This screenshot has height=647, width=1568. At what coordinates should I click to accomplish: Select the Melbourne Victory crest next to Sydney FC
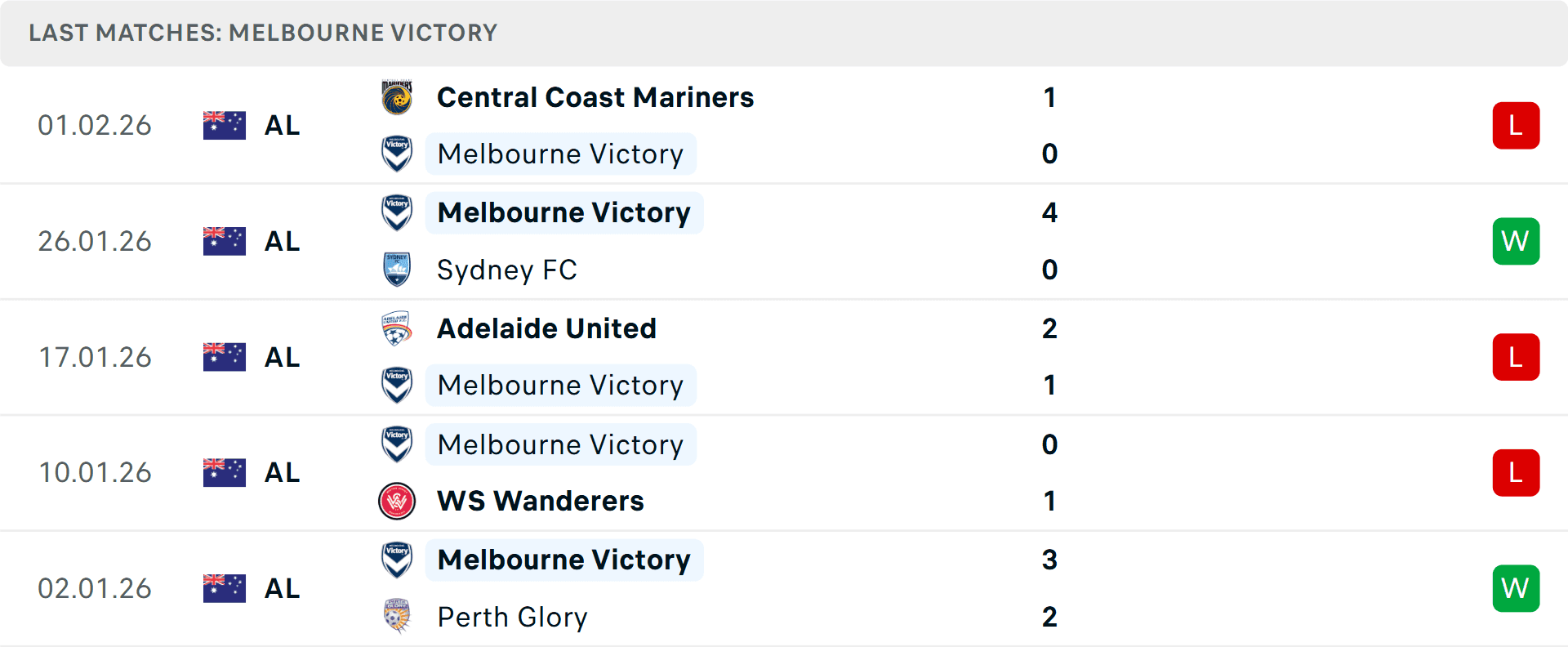tap(397, 212)
